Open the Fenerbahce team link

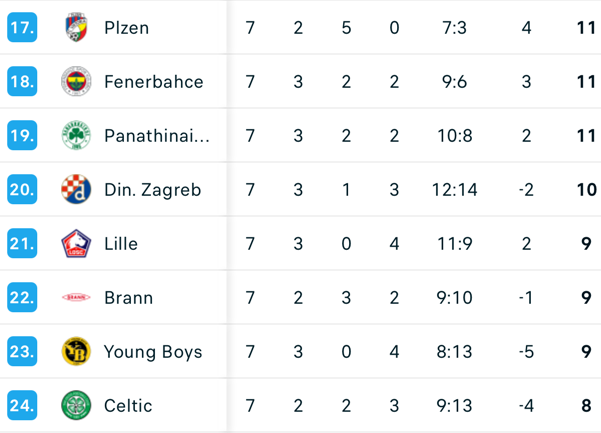pyautogui.click(x=153, y=82)
